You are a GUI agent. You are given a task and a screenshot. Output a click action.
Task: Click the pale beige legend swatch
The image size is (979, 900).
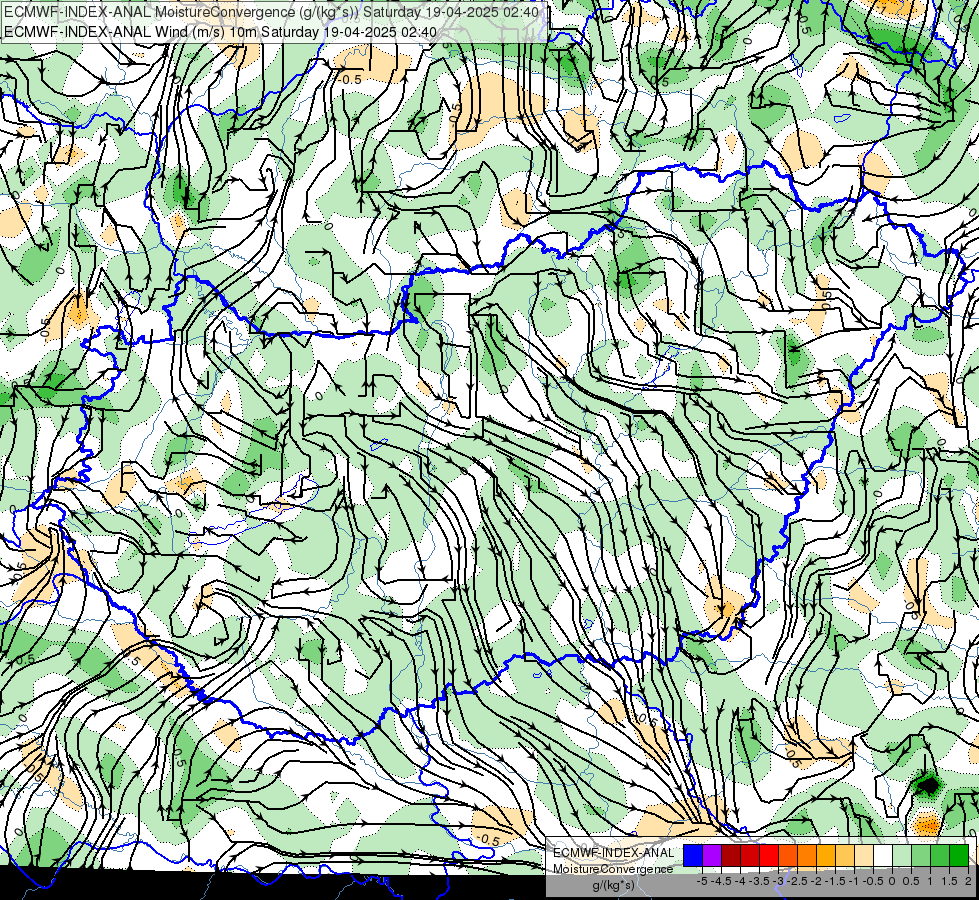864,855
